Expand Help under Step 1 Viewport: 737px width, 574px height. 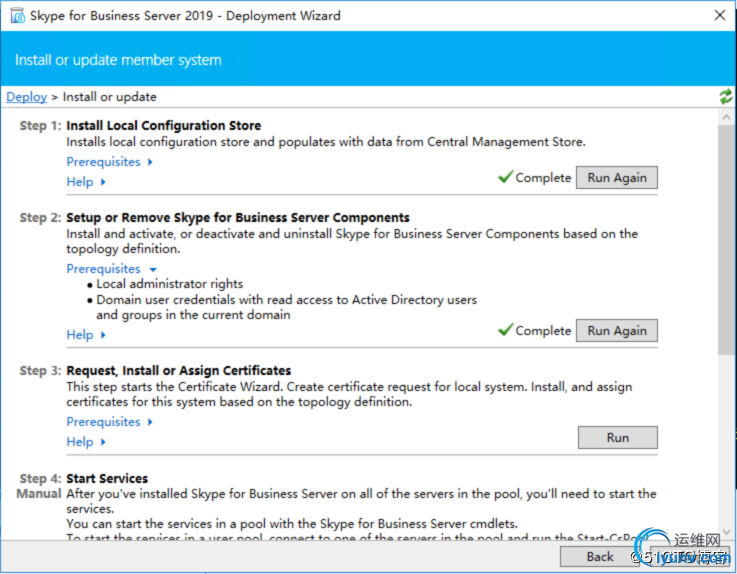click(86, 182)
